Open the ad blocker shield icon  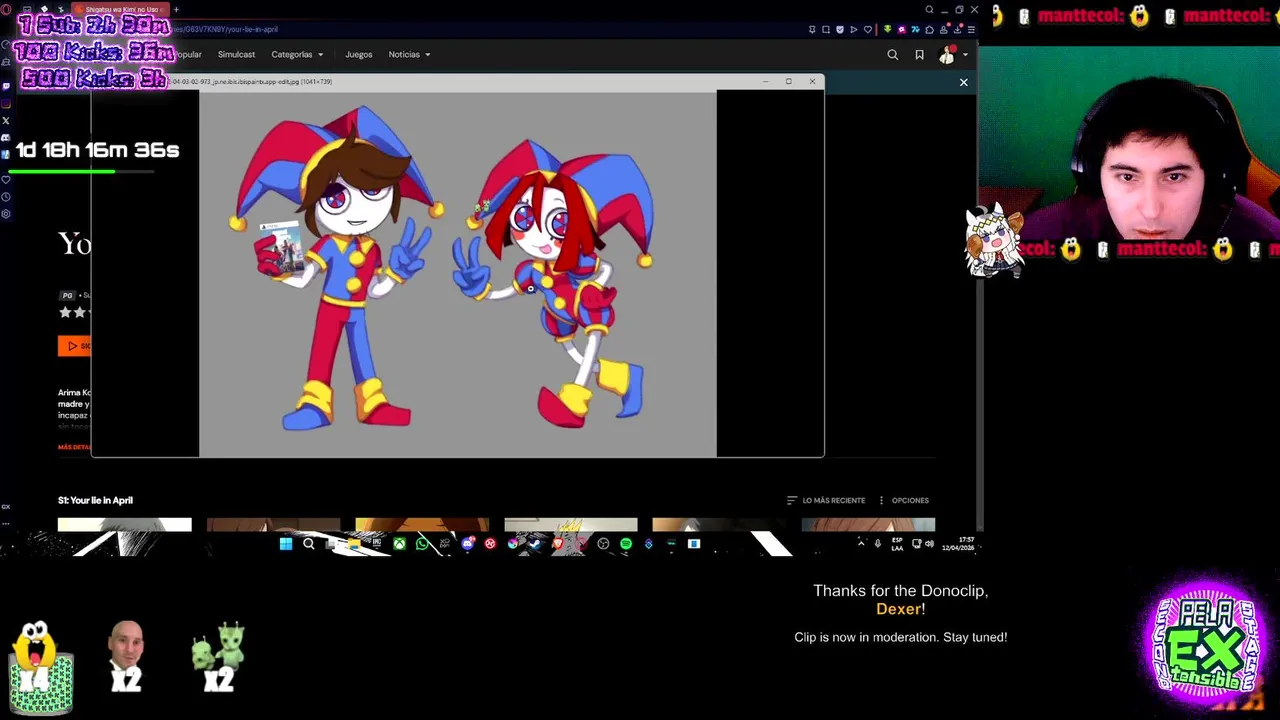tap(840, 29)
